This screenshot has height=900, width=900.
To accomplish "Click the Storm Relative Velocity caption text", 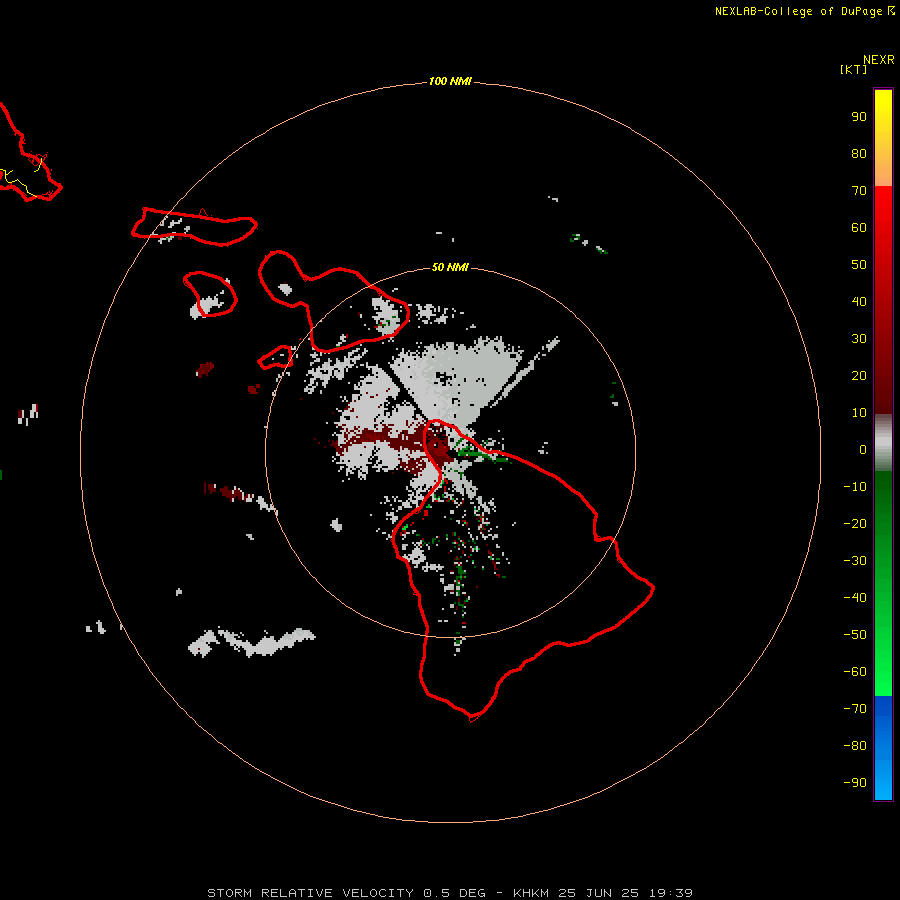I will coord(450,893).
